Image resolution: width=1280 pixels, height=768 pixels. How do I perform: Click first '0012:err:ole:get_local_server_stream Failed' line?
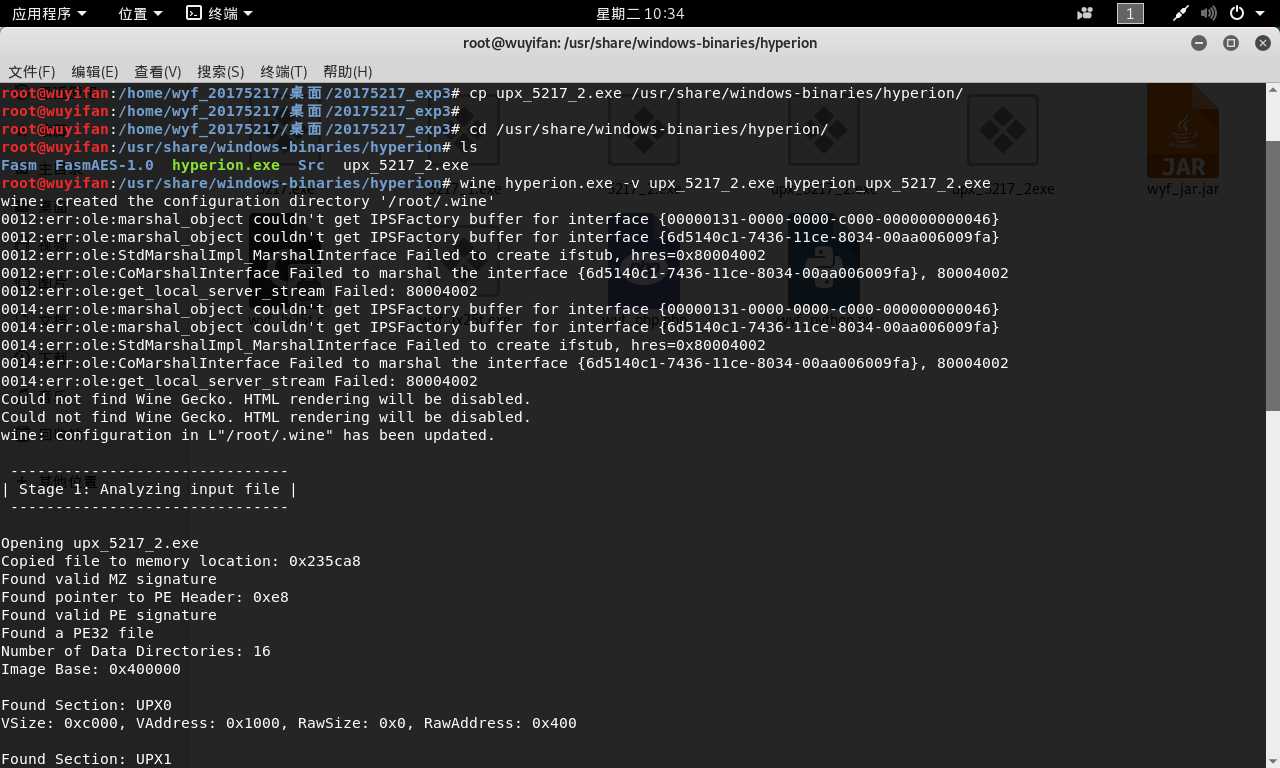[x=239, y=291]
